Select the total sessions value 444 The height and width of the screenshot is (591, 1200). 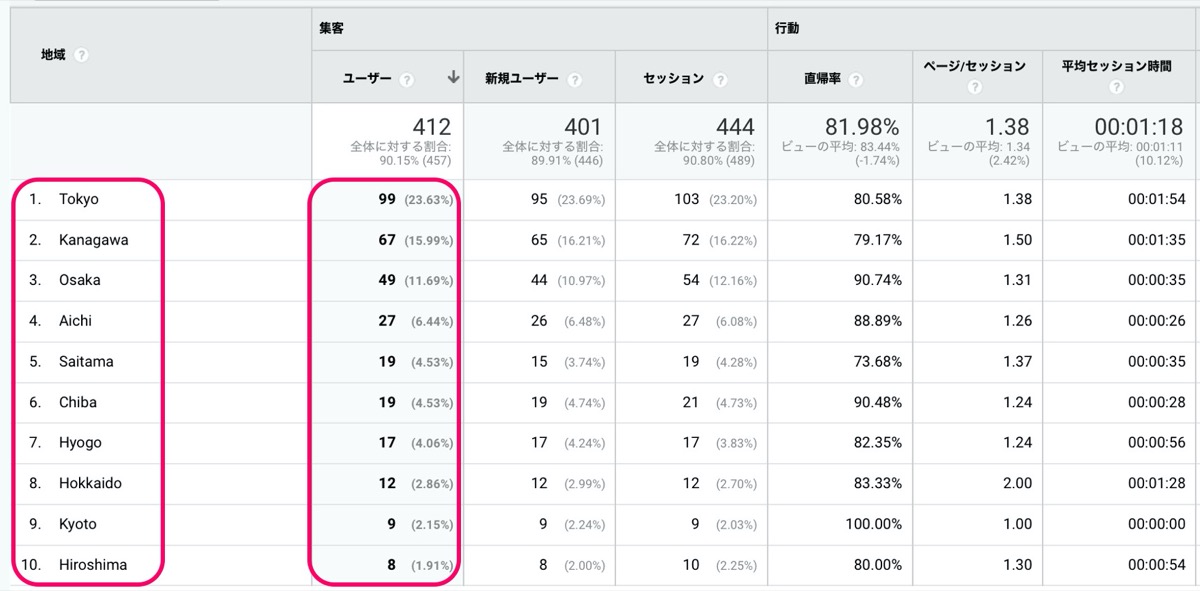(x=736, y=127)
